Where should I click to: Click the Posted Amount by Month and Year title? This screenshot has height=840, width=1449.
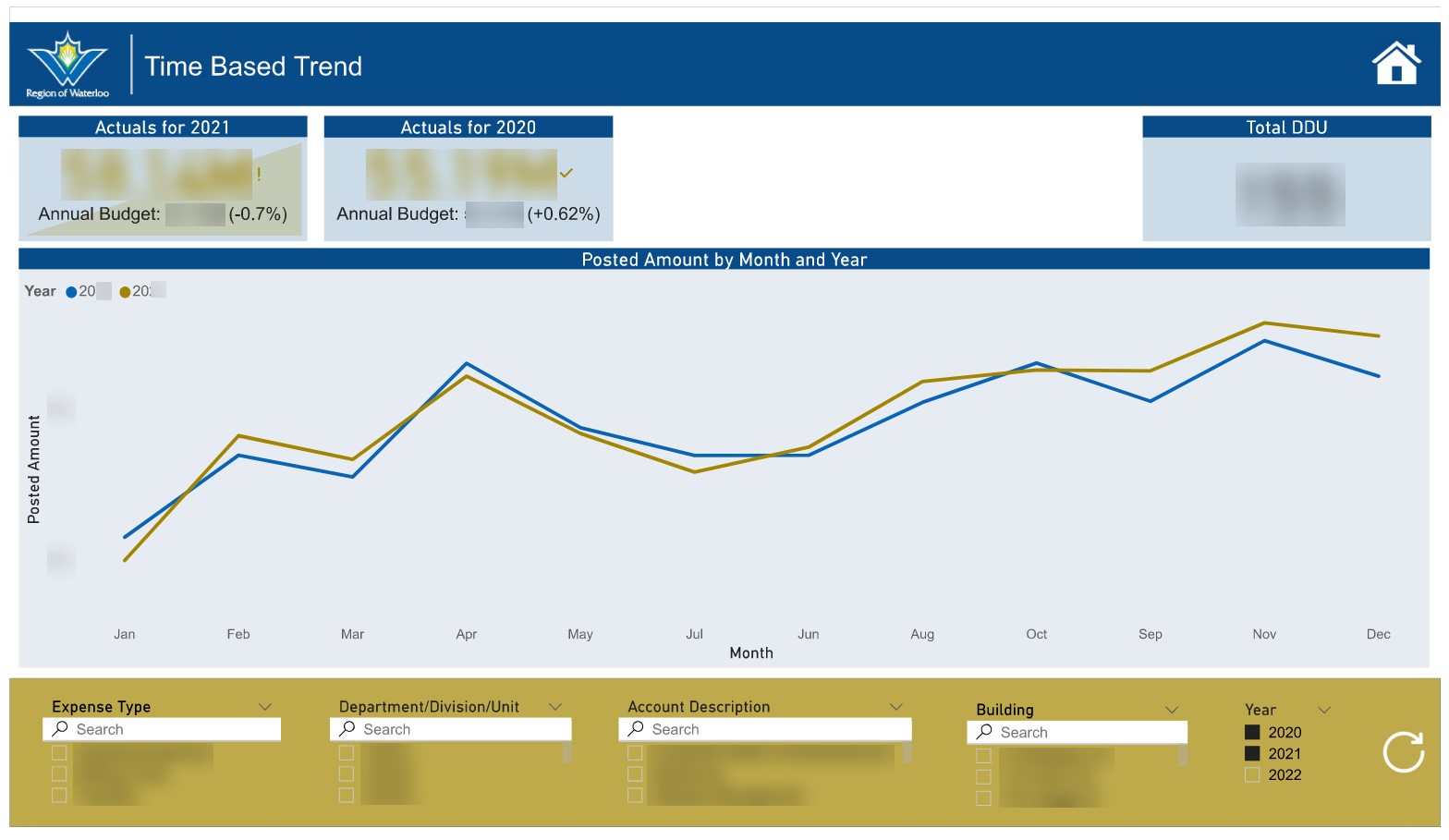(x=724, y=260)
